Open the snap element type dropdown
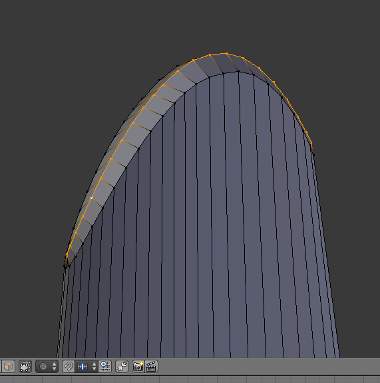 (x=86, y=367)
